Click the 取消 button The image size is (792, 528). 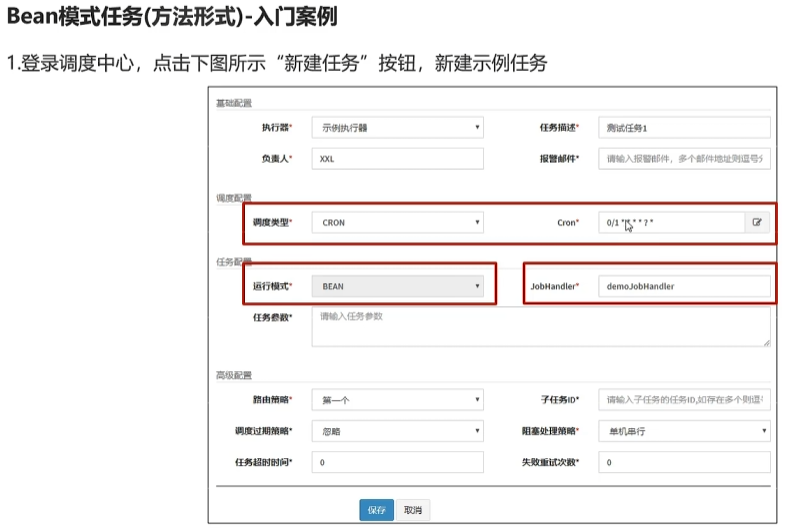412,510
